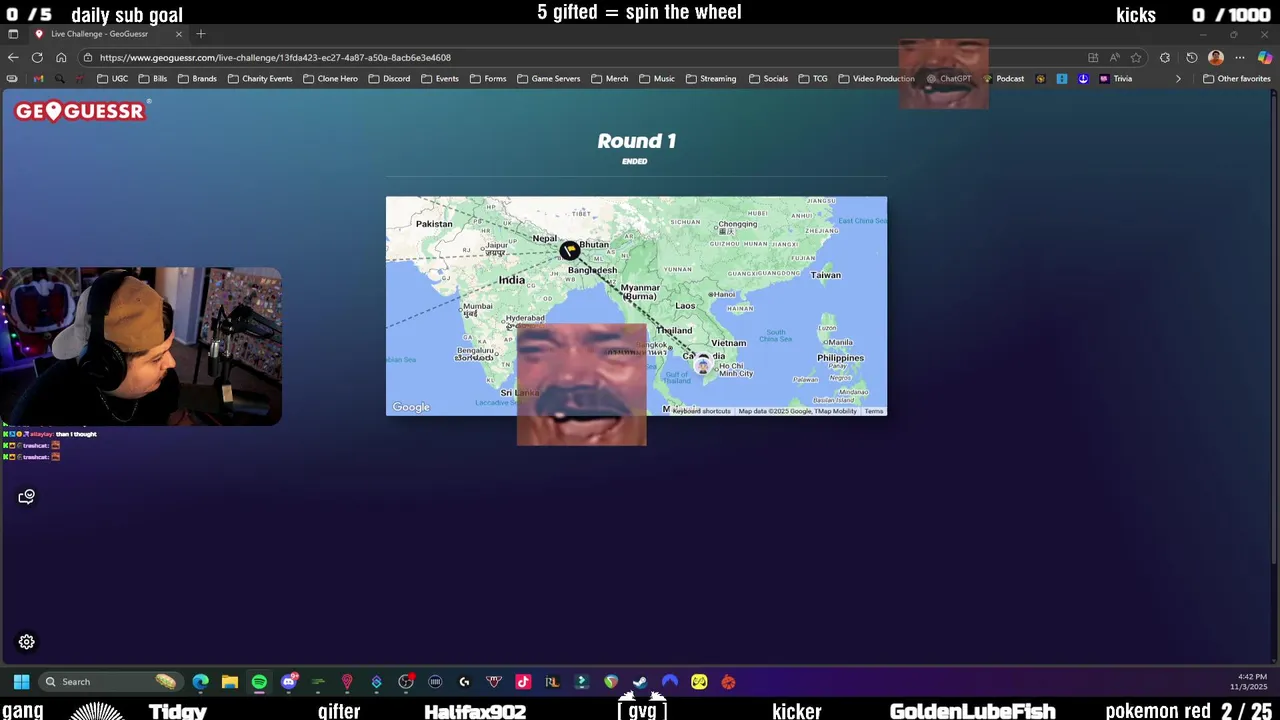Open Logitech G Hub from the taskbar
The width and height of the screenshot is (1280, 720).
(x=464, y=682)
